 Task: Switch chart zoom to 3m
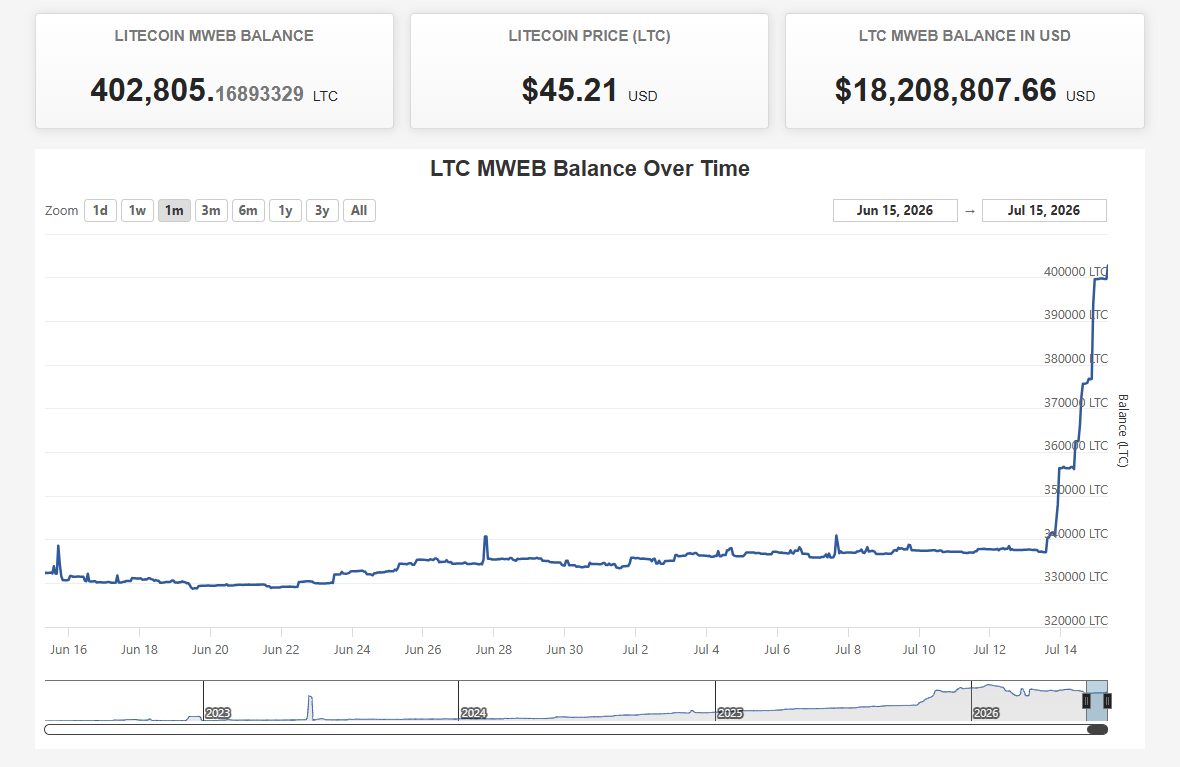pyautogui.click(x=211, y=211)
